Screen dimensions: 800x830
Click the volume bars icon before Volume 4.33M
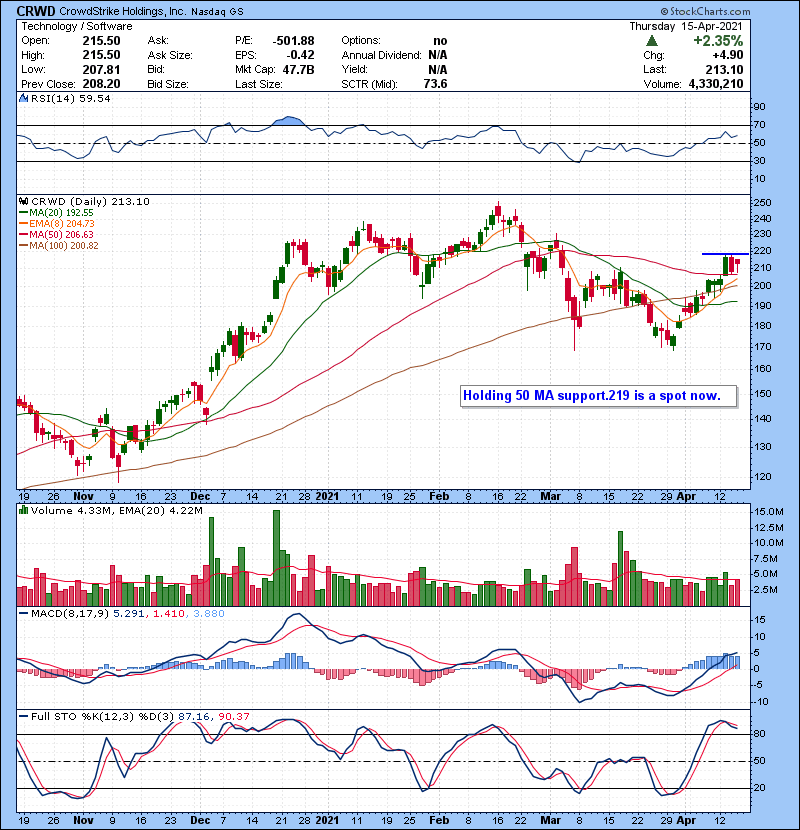point(23,511)
